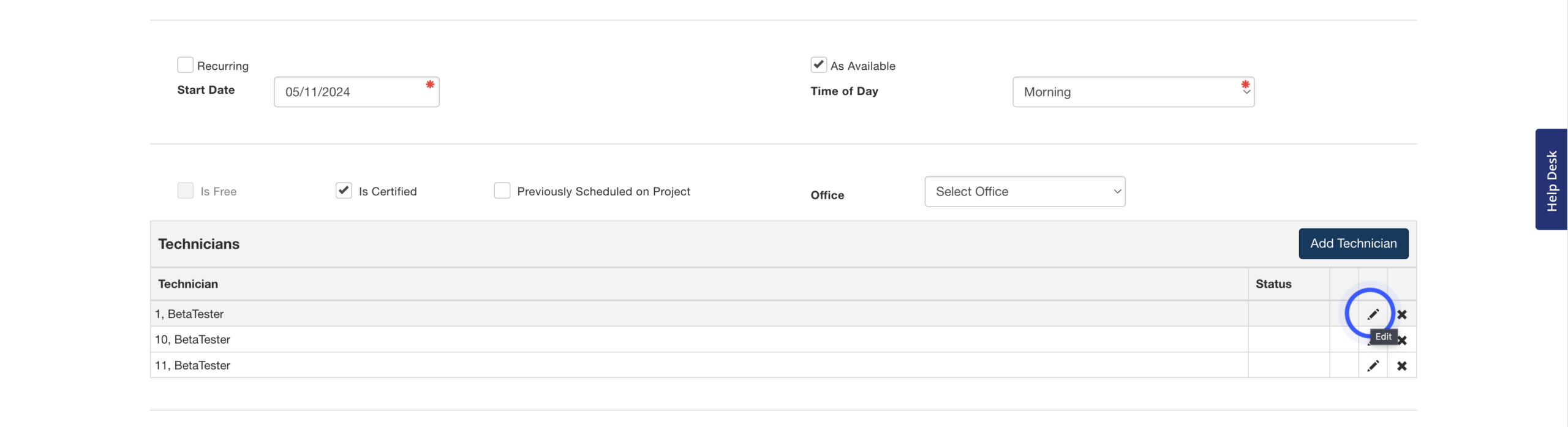Uncheck the As Available checkbox

(x=818, y=65)
